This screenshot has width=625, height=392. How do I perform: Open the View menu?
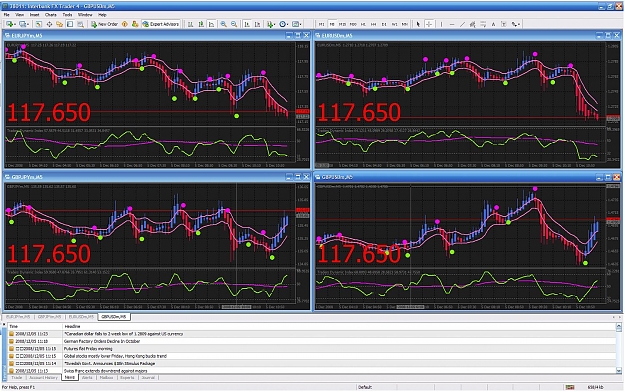pyautogui.click(x=19, y=15)
